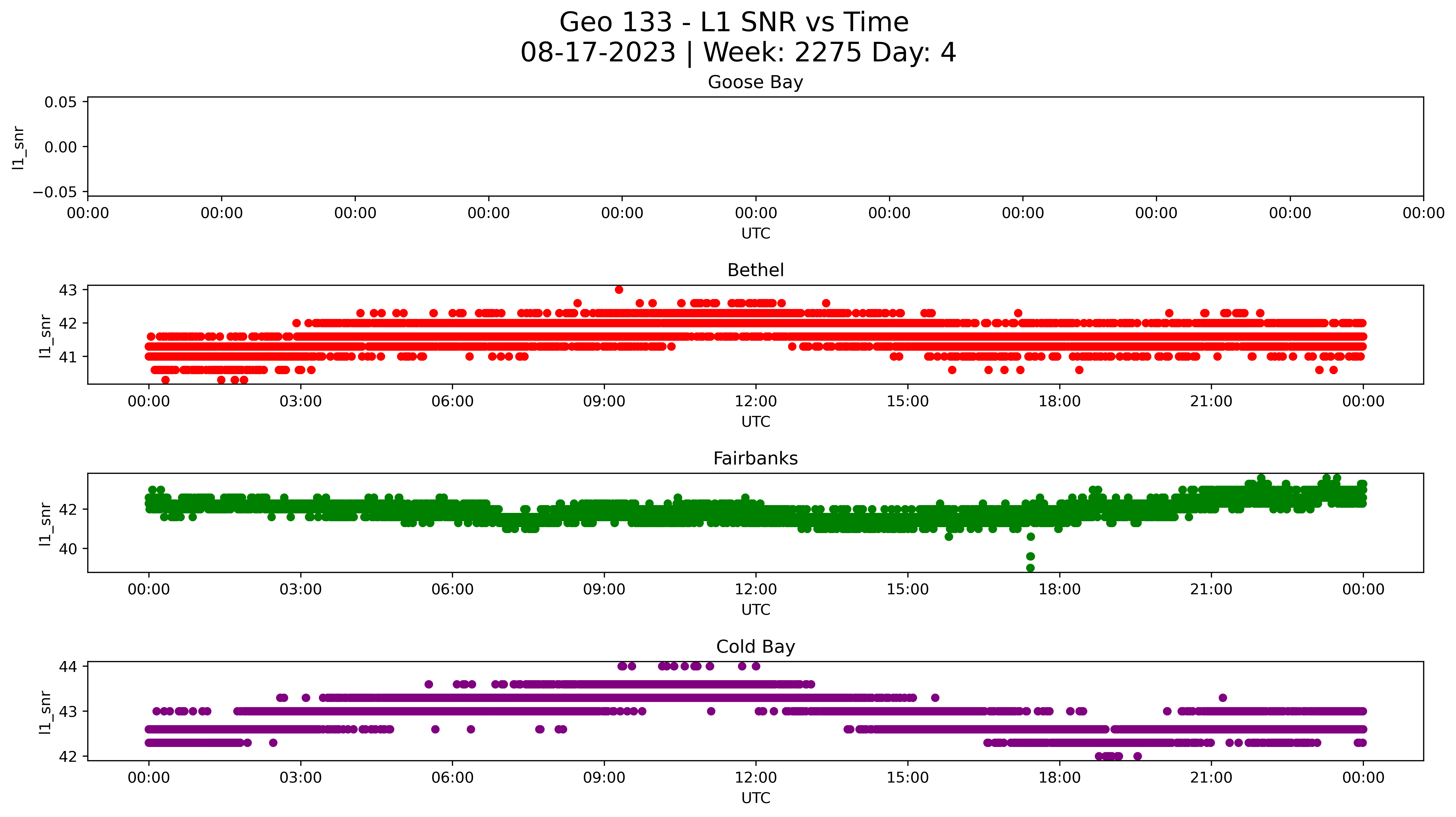Screen dimensions: 1456x817
Task: Click the 21:00 x-tick under Fairbanks plot
Action: [1211, 590]
